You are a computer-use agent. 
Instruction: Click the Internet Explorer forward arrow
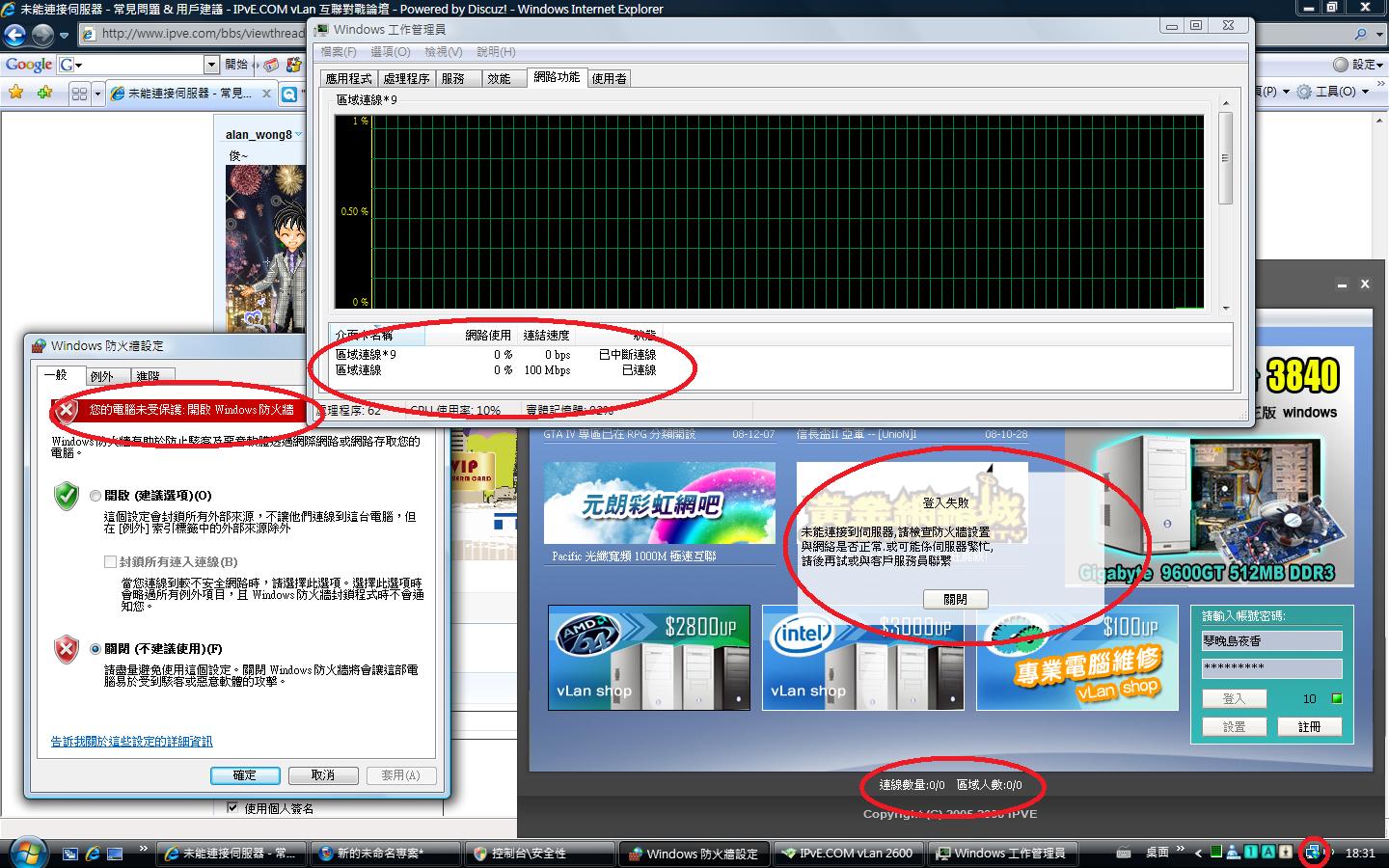(x=42, y=36)
